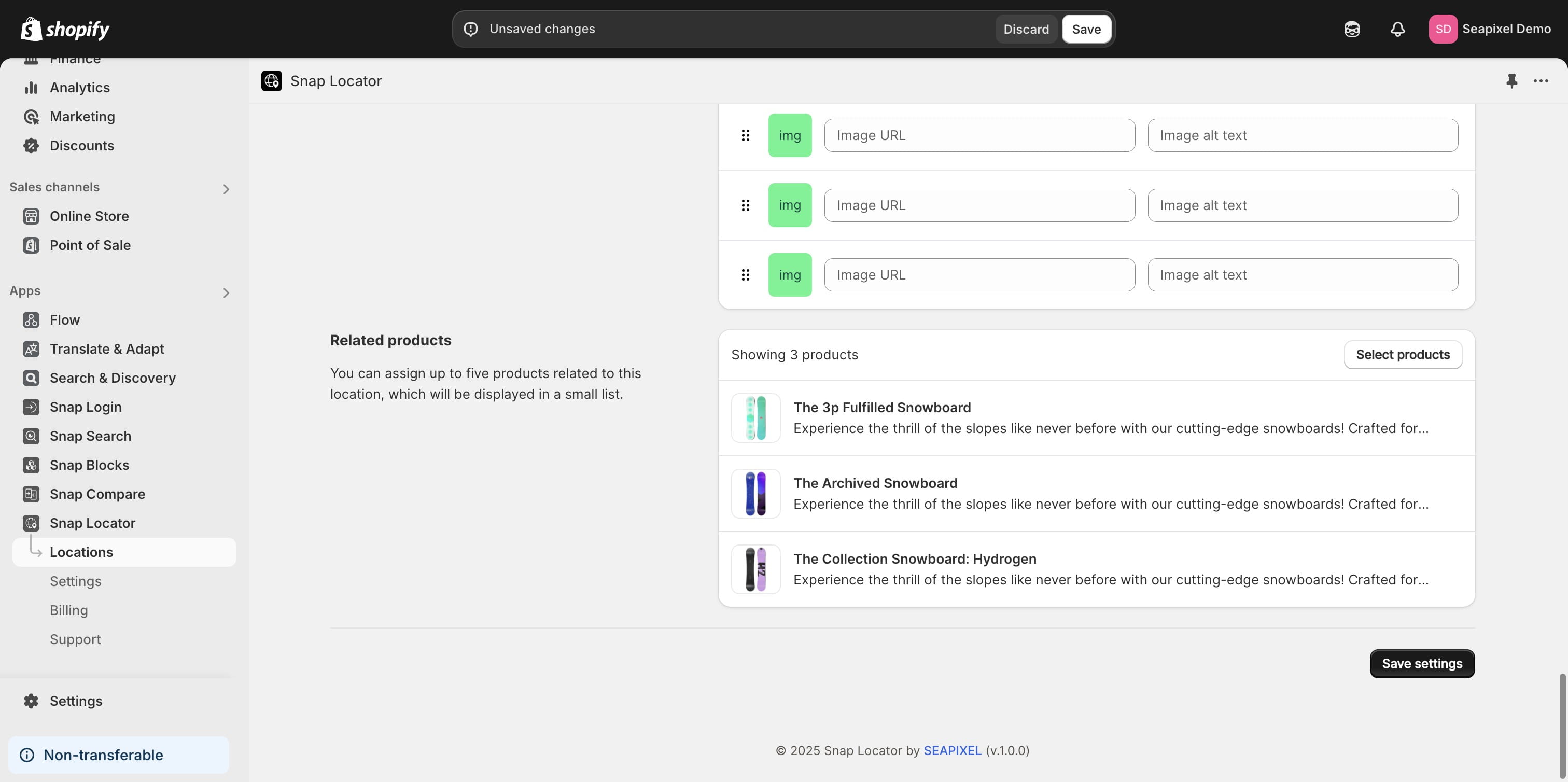Click the first Image URL field
Image resolution: width=1568 pixels, height=782 pixels.
tap(979, 135)
